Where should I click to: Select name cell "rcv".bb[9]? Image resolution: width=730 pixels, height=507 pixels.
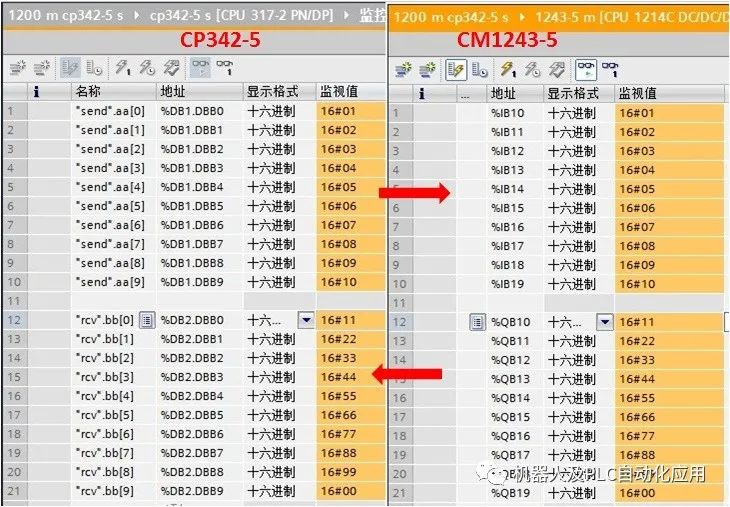pos(114,491)
